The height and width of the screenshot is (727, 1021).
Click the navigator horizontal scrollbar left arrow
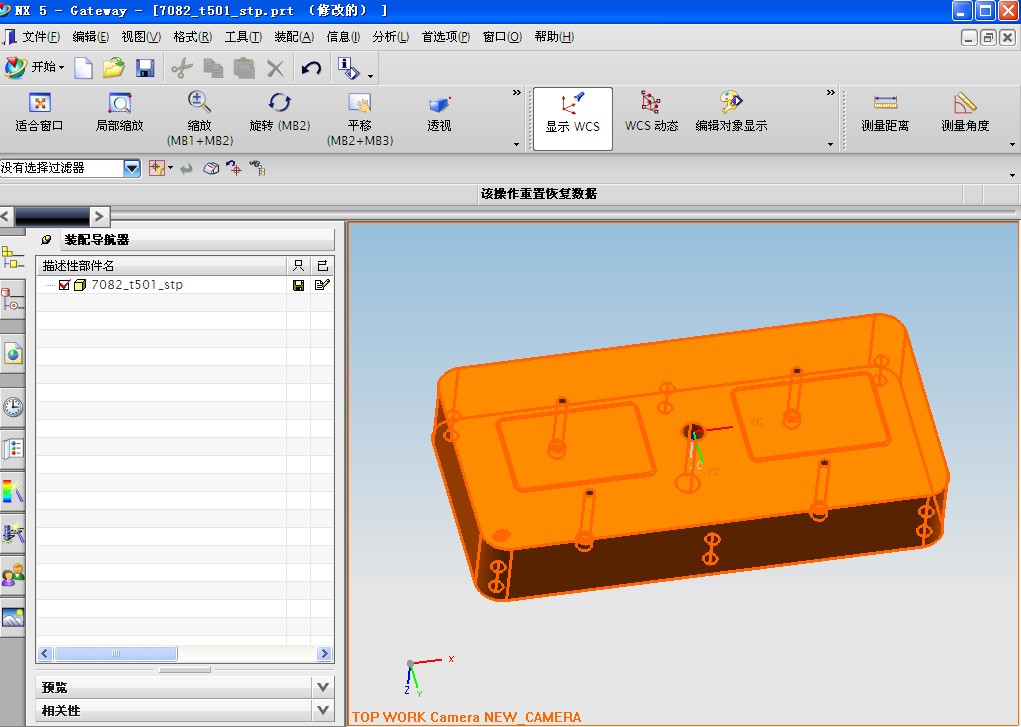[45, 653]
